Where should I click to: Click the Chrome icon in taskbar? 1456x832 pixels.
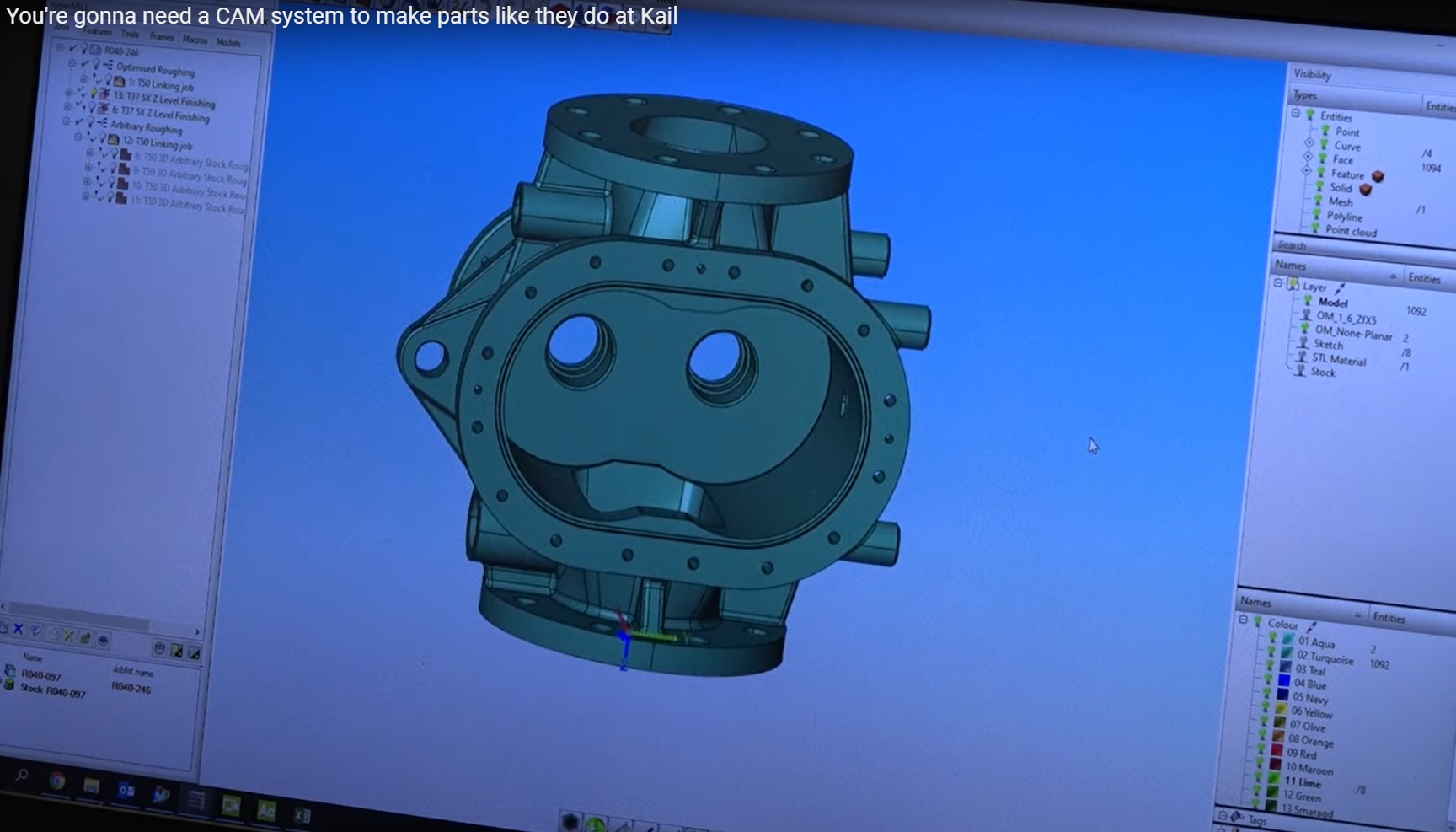pos(56,781)
